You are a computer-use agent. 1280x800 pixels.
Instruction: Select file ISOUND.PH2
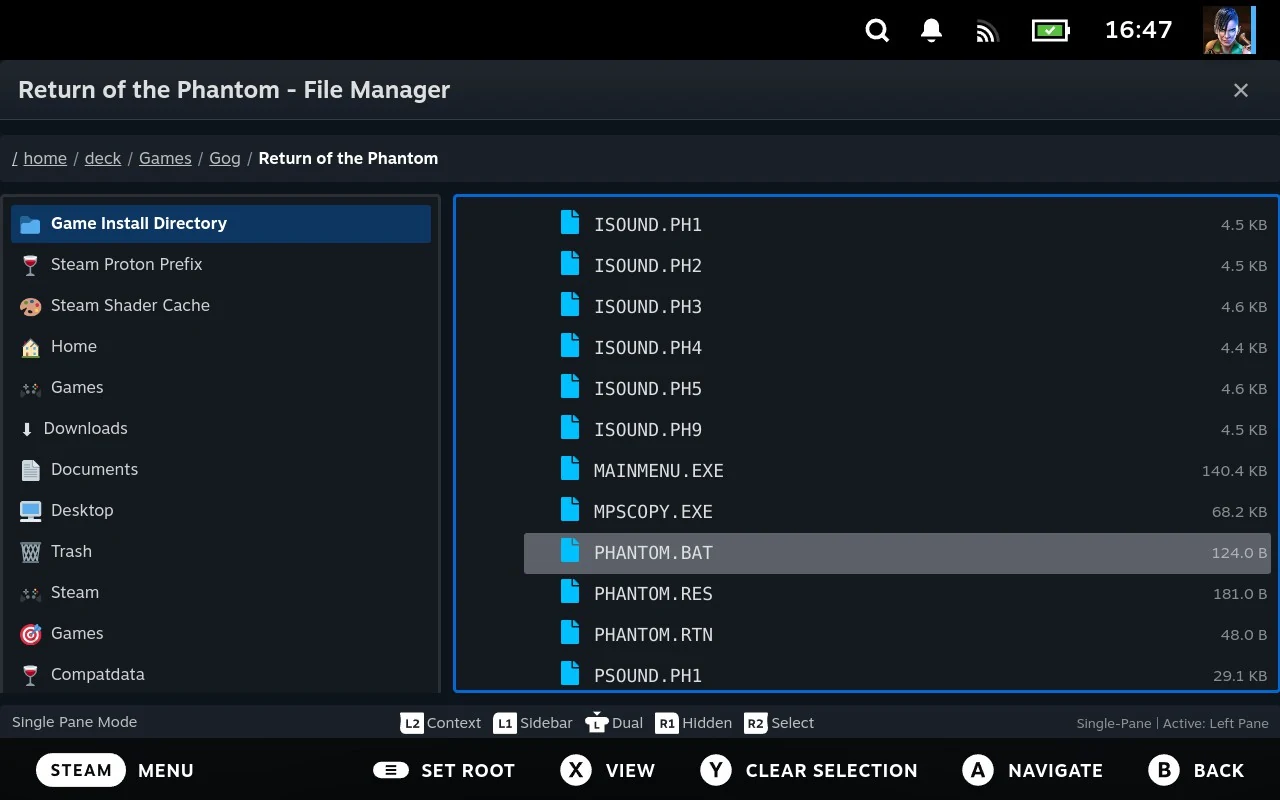[897, 265]
